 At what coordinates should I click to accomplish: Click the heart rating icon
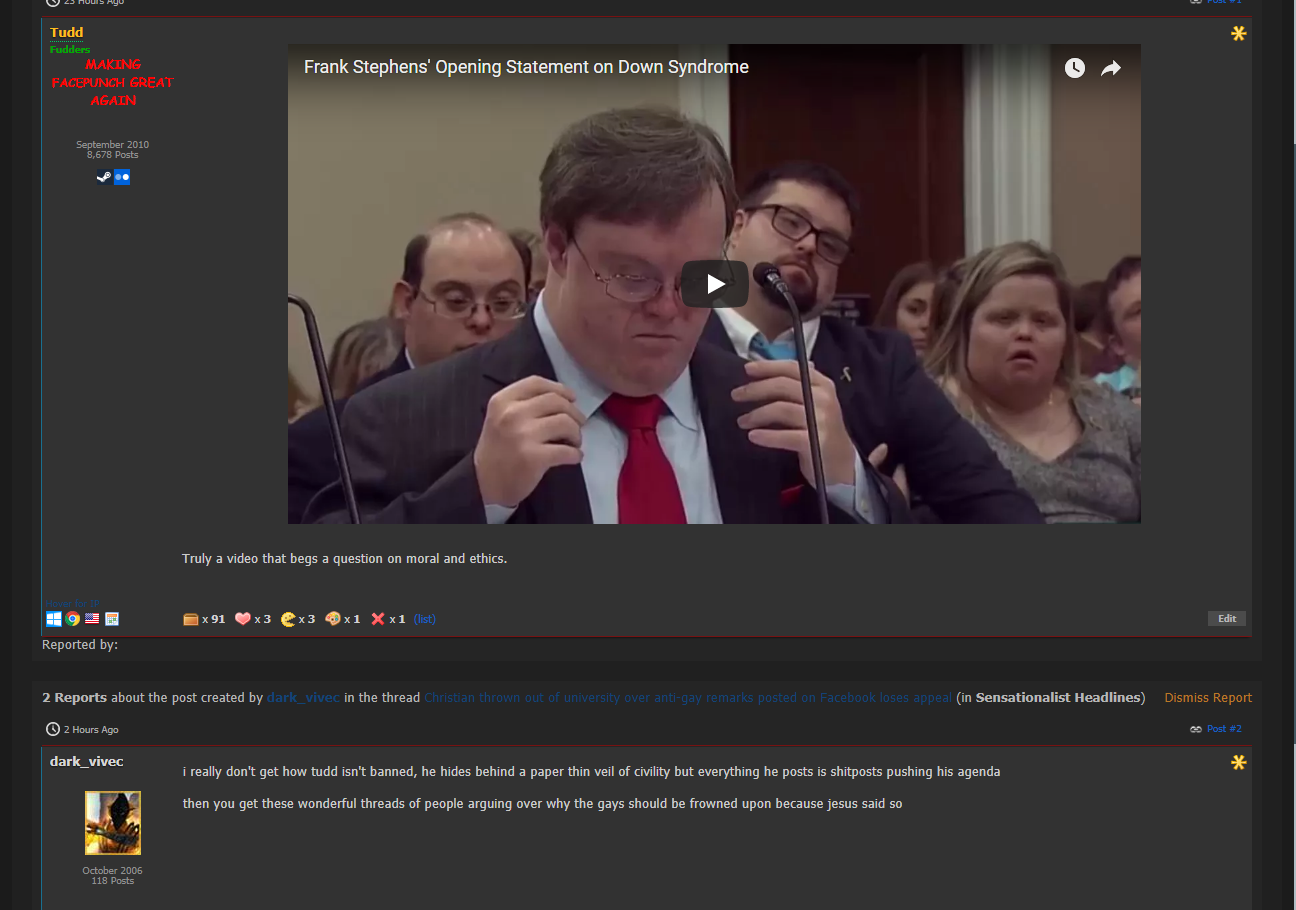[243, 619]
